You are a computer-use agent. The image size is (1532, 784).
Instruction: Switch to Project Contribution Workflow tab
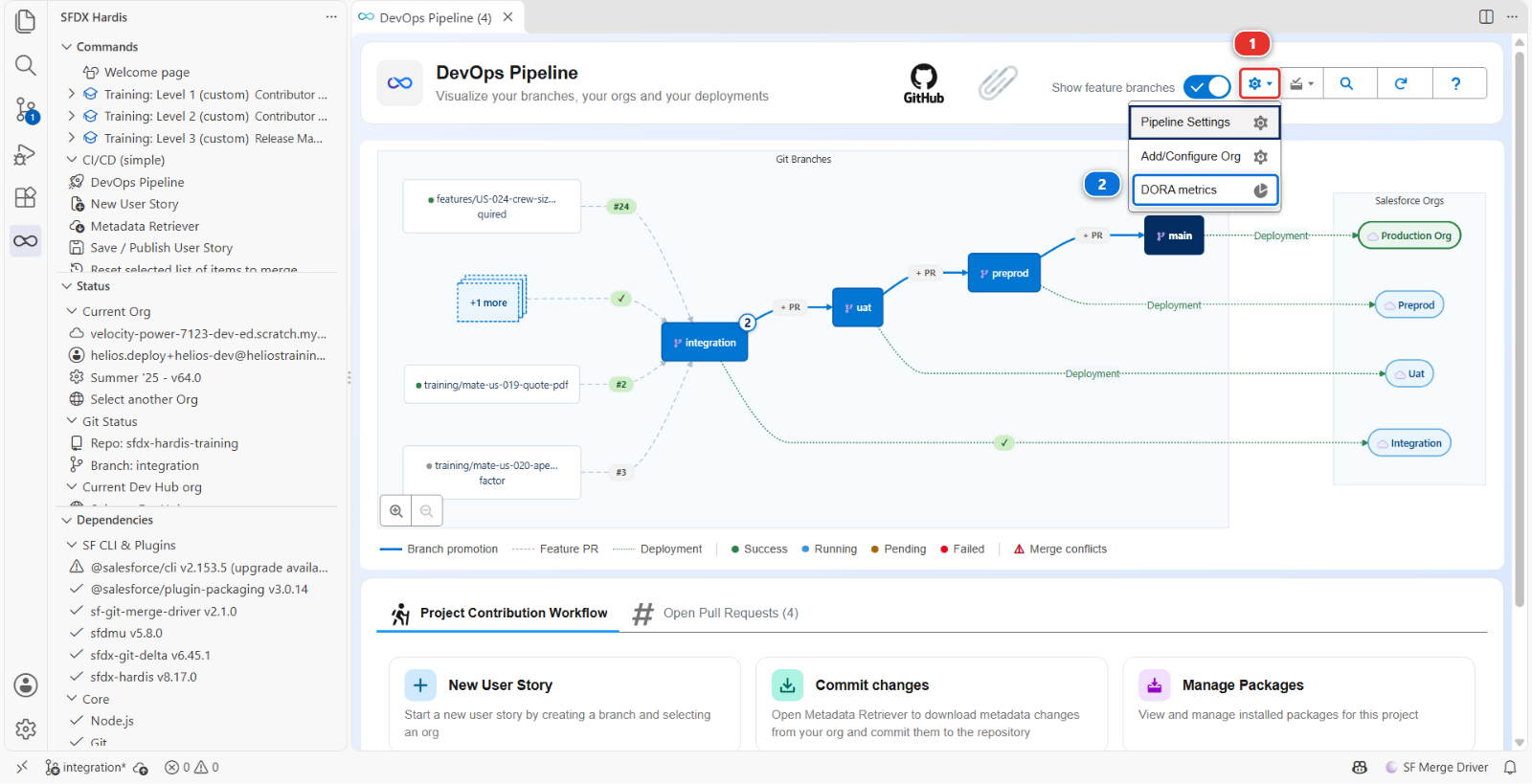pos(498,614)
